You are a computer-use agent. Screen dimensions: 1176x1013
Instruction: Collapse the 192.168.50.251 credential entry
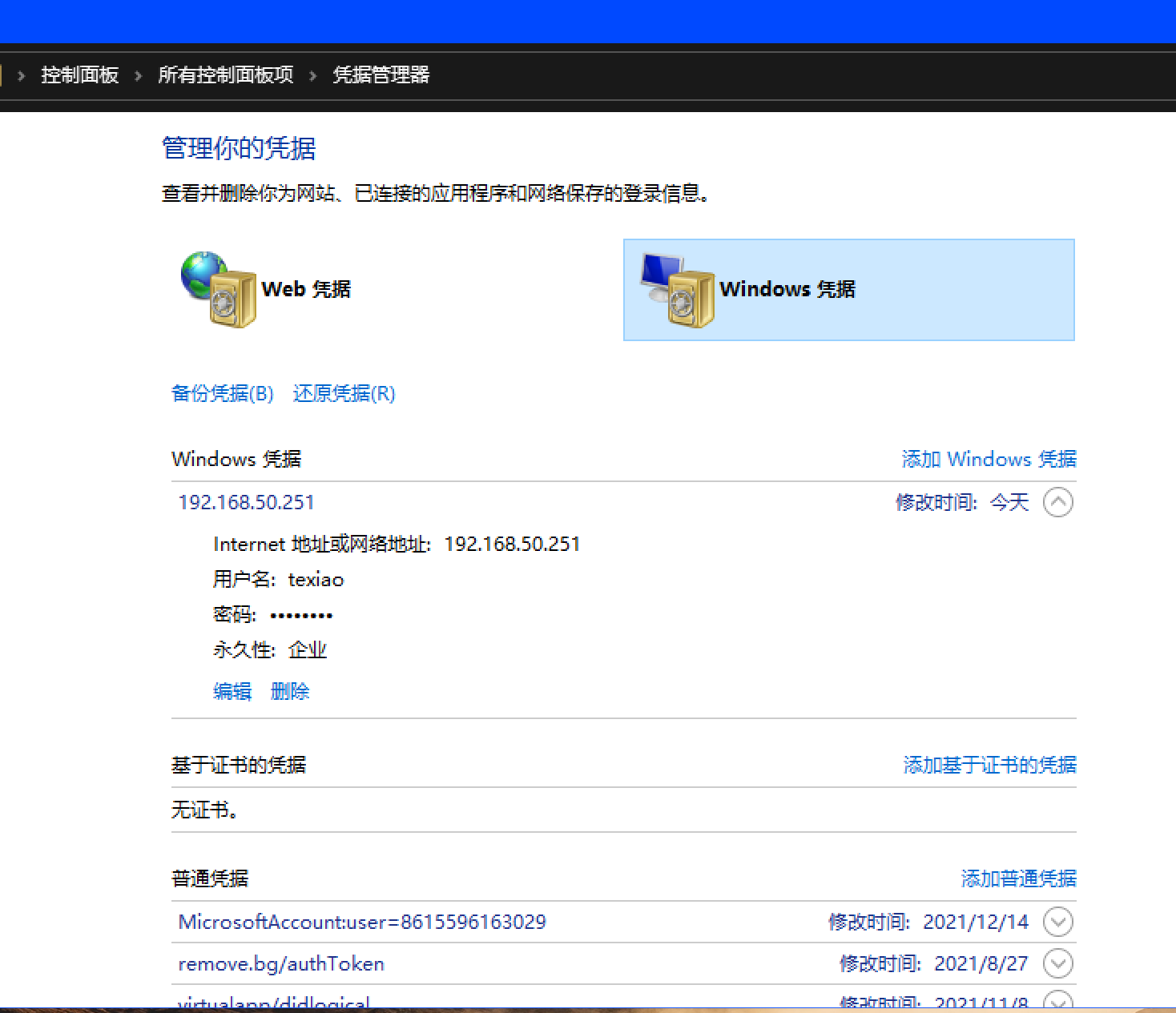[1058, 502]
